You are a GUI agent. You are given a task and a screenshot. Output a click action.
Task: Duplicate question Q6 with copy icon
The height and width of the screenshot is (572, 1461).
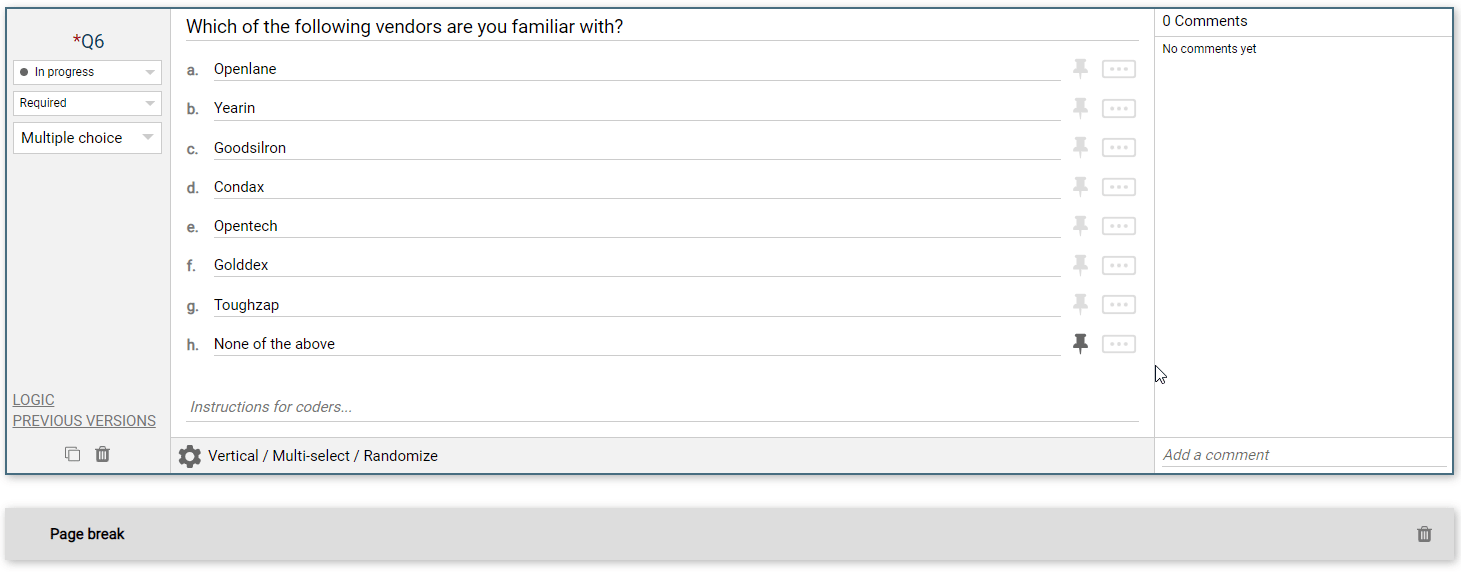click(x=72, y=454)
